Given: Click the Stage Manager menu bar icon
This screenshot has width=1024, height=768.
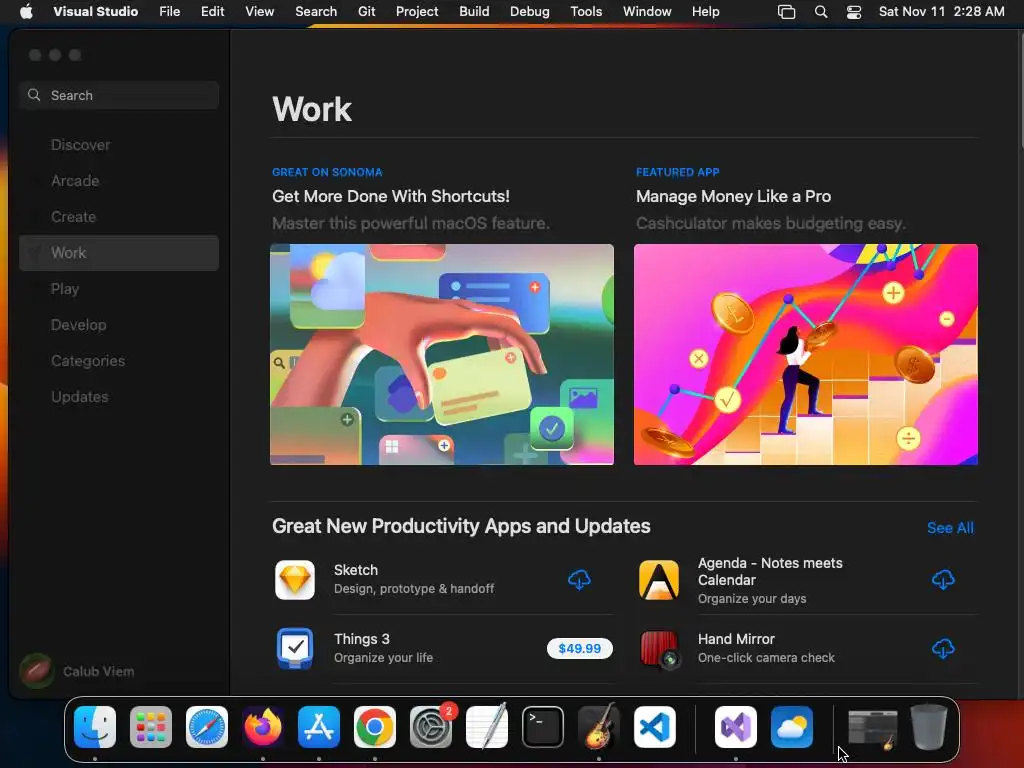Looking at the screenshot, I should tap(786, 12).
